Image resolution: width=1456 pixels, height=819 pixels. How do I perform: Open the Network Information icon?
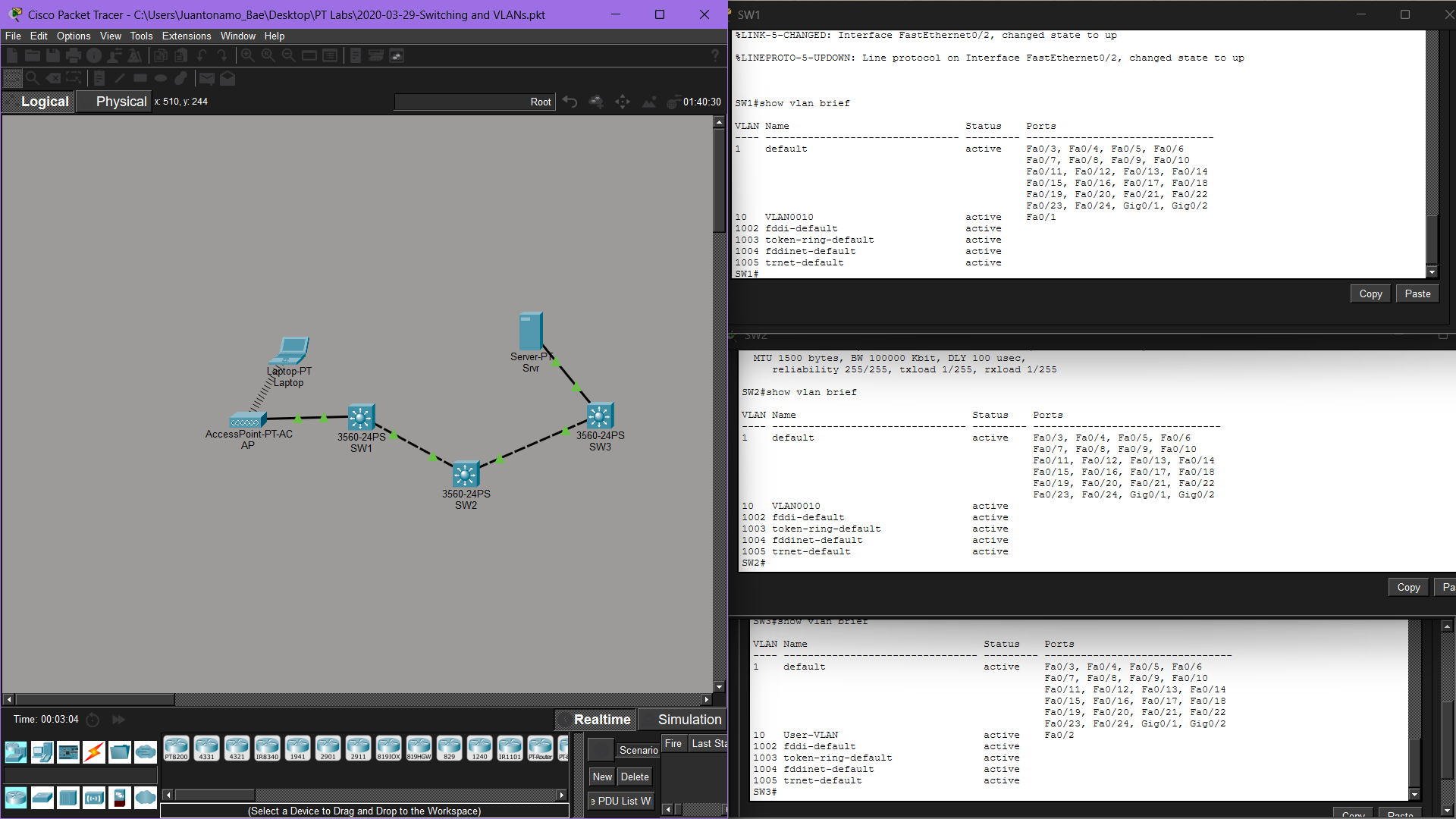coord(94,55)
